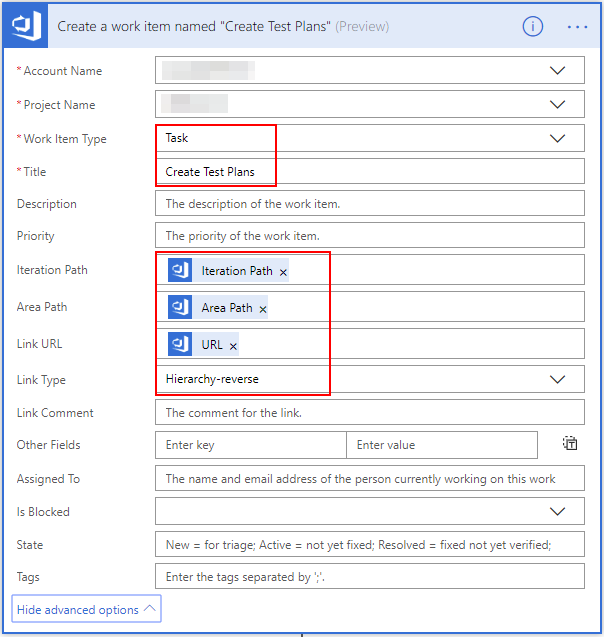Expand the Is Blocked dropdown
The width and height of the screenshot is (604, 637).
point(557,512)
